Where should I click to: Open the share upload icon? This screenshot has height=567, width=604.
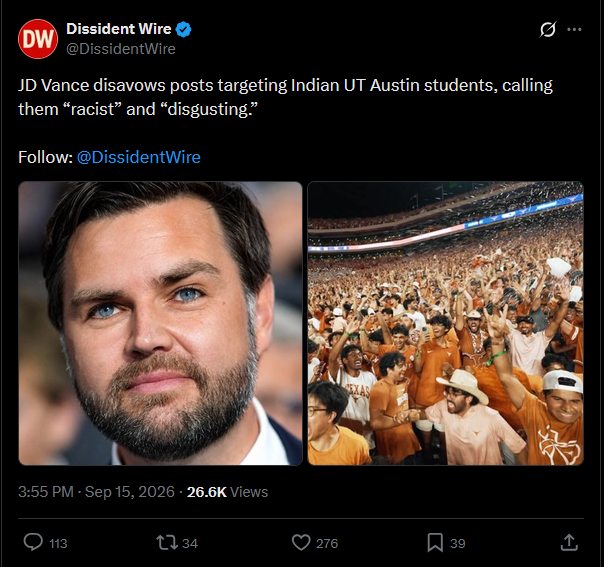pyautogui.click(x=569, y=542)
